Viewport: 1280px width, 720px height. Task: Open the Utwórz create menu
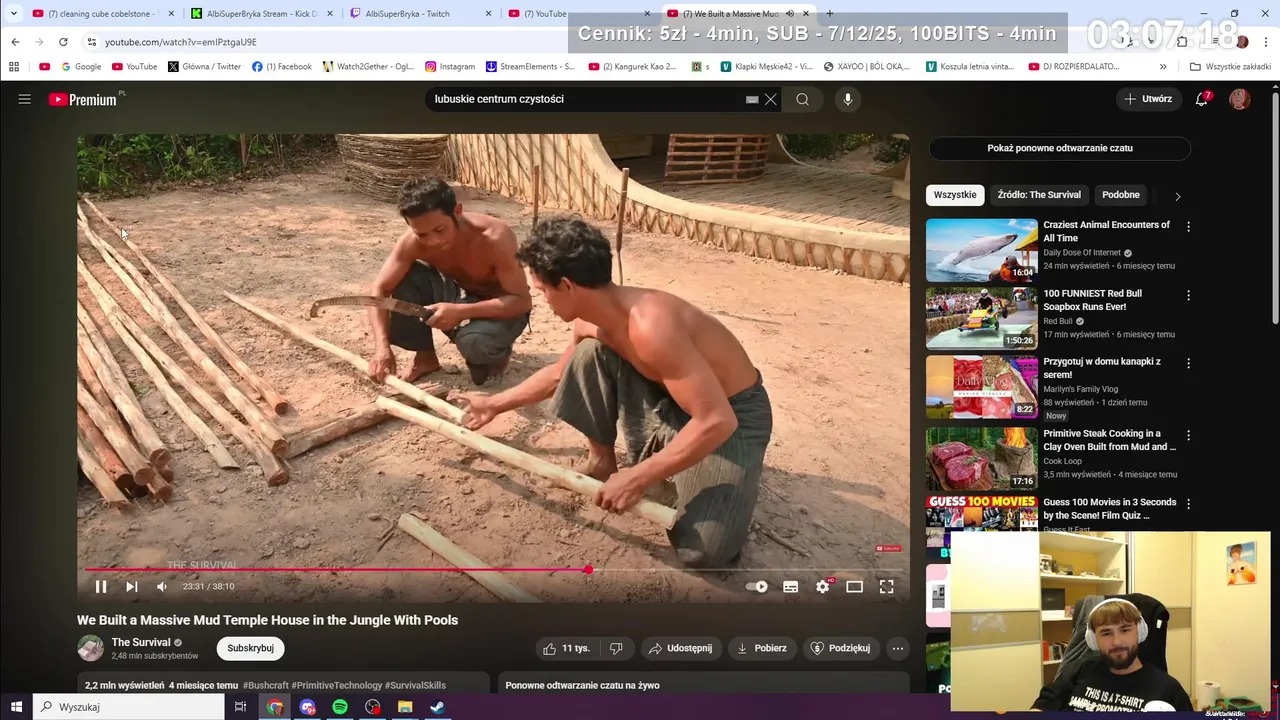click(x=1148, y=99)
